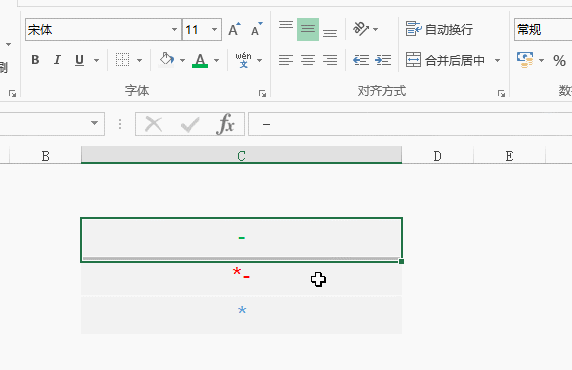Open clipboard group dialog launcher

(12, 94)
